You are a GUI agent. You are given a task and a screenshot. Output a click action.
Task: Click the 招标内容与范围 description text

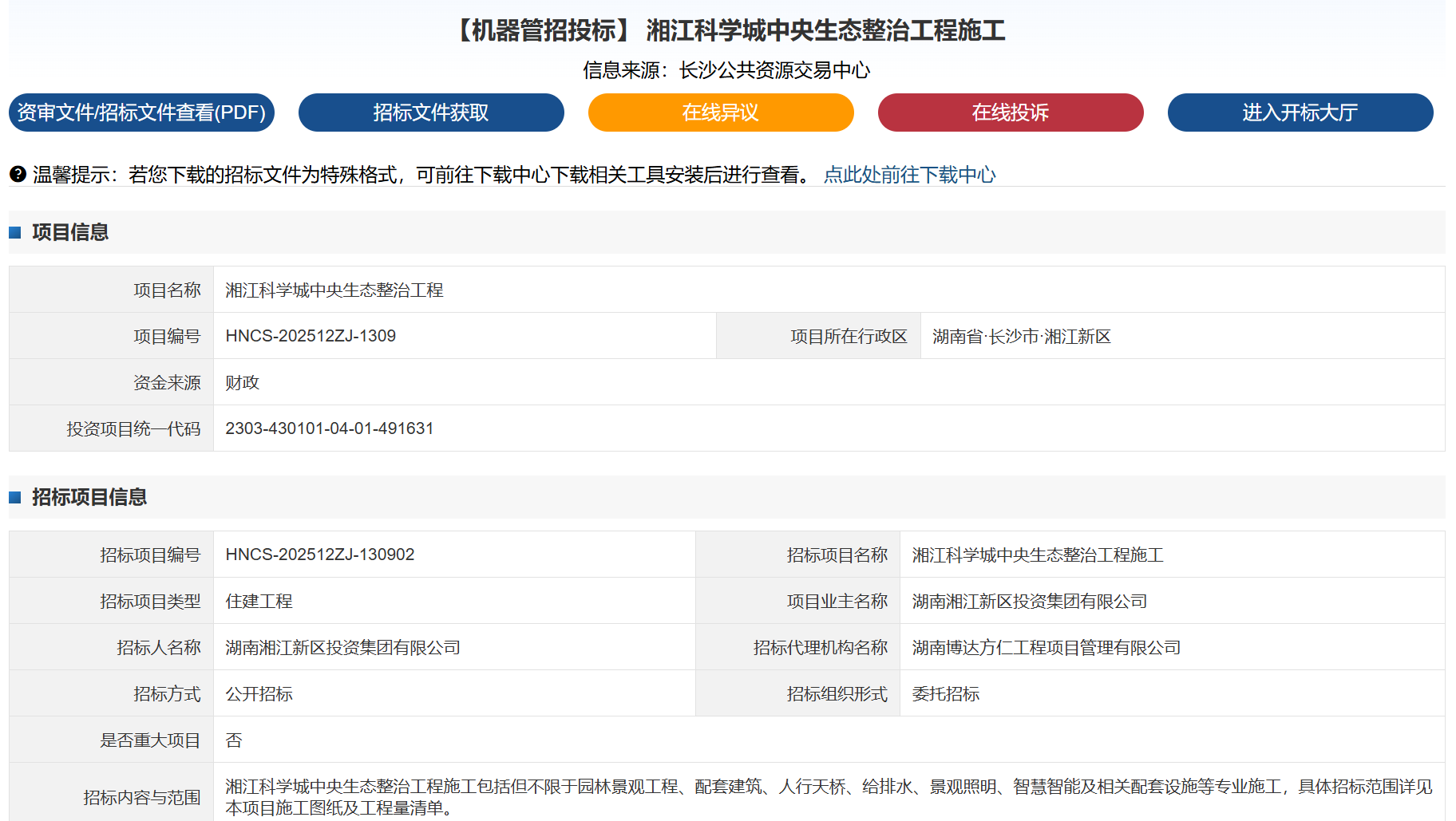[829, 797]
